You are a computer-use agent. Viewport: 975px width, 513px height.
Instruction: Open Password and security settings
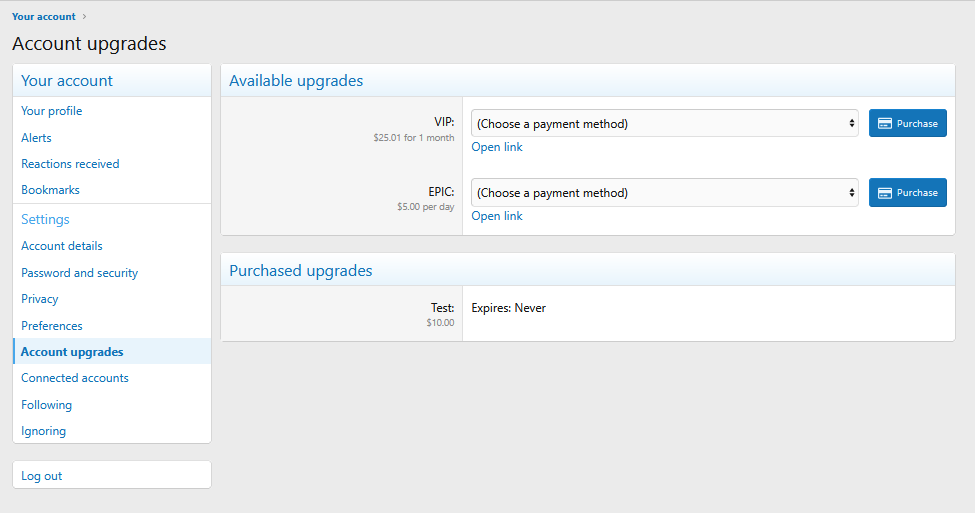click(x=80, y=273)
